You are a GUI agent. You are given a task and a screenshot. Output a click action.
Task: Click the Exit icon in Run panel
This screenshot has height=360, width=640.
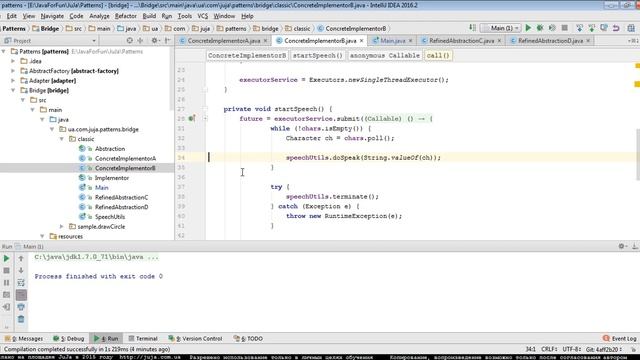(6, 307)
